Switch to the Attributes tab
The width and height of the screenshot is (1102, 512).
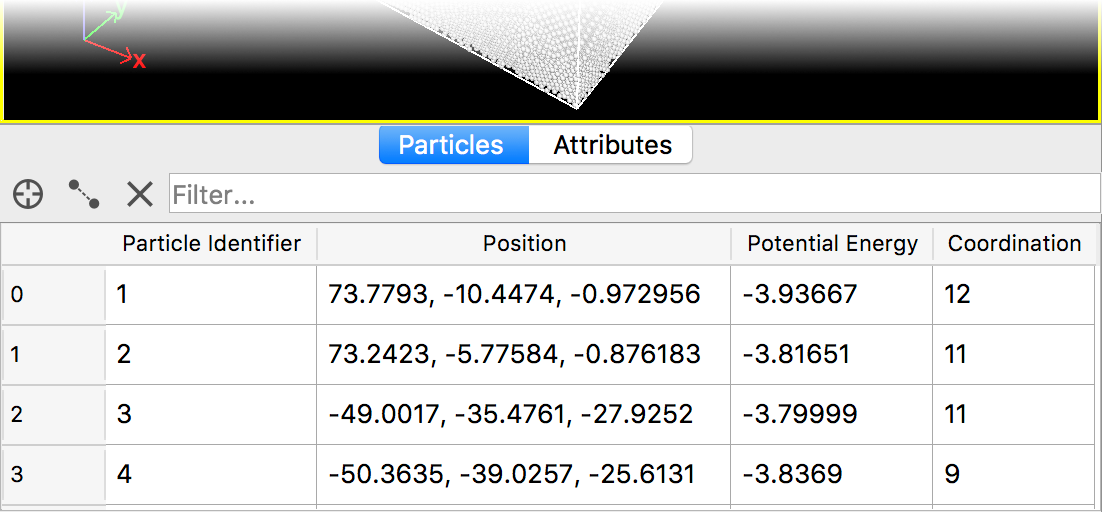[612, 145]
